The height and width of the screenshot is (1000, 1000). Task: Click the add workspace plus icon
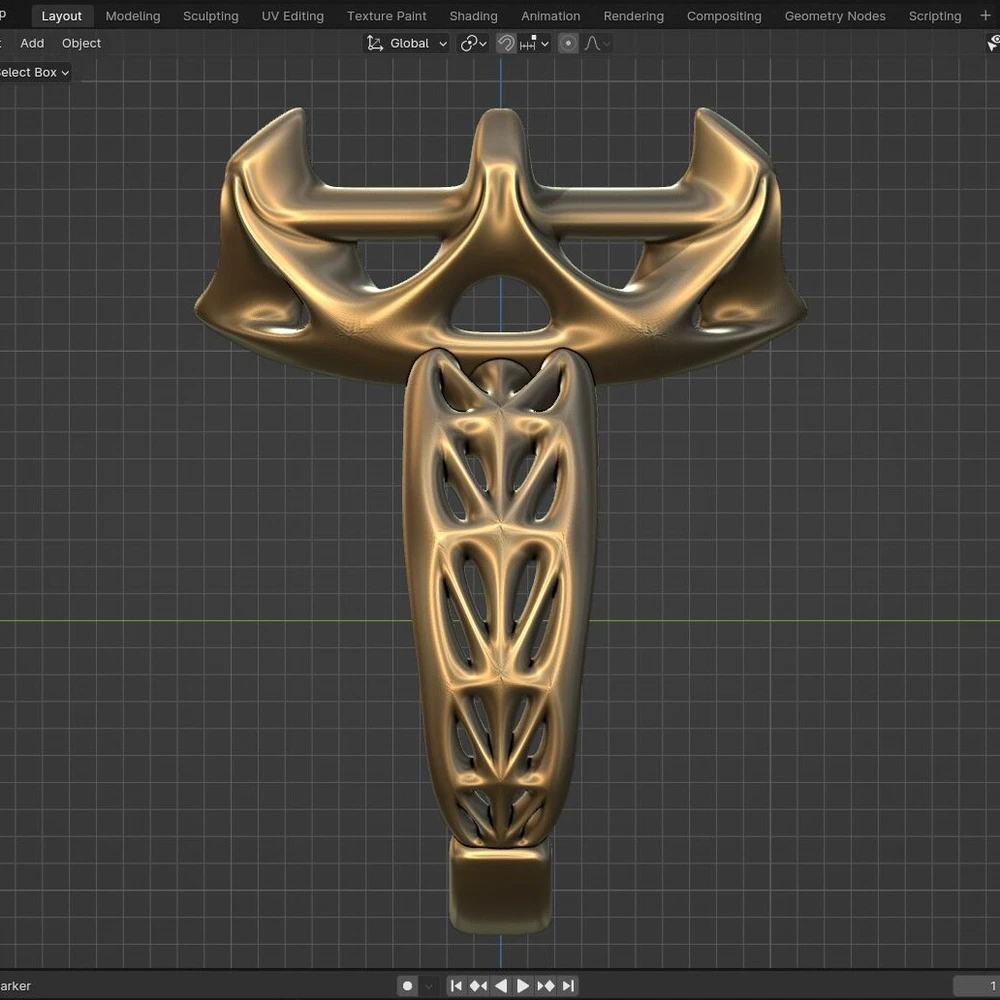985,15
